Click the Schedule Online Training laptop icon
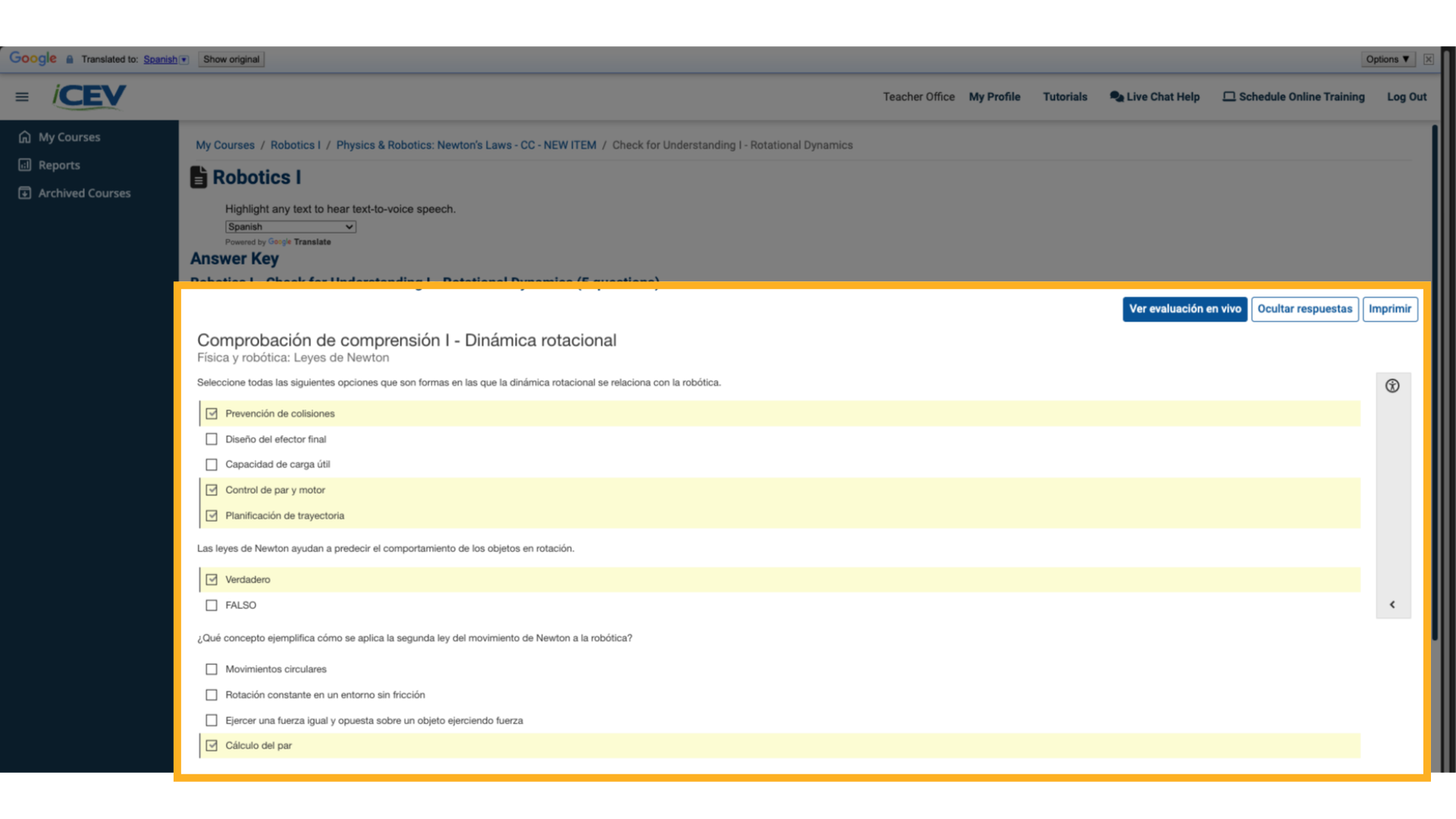Screen dimensions: 1456x819 (1229, 97)
